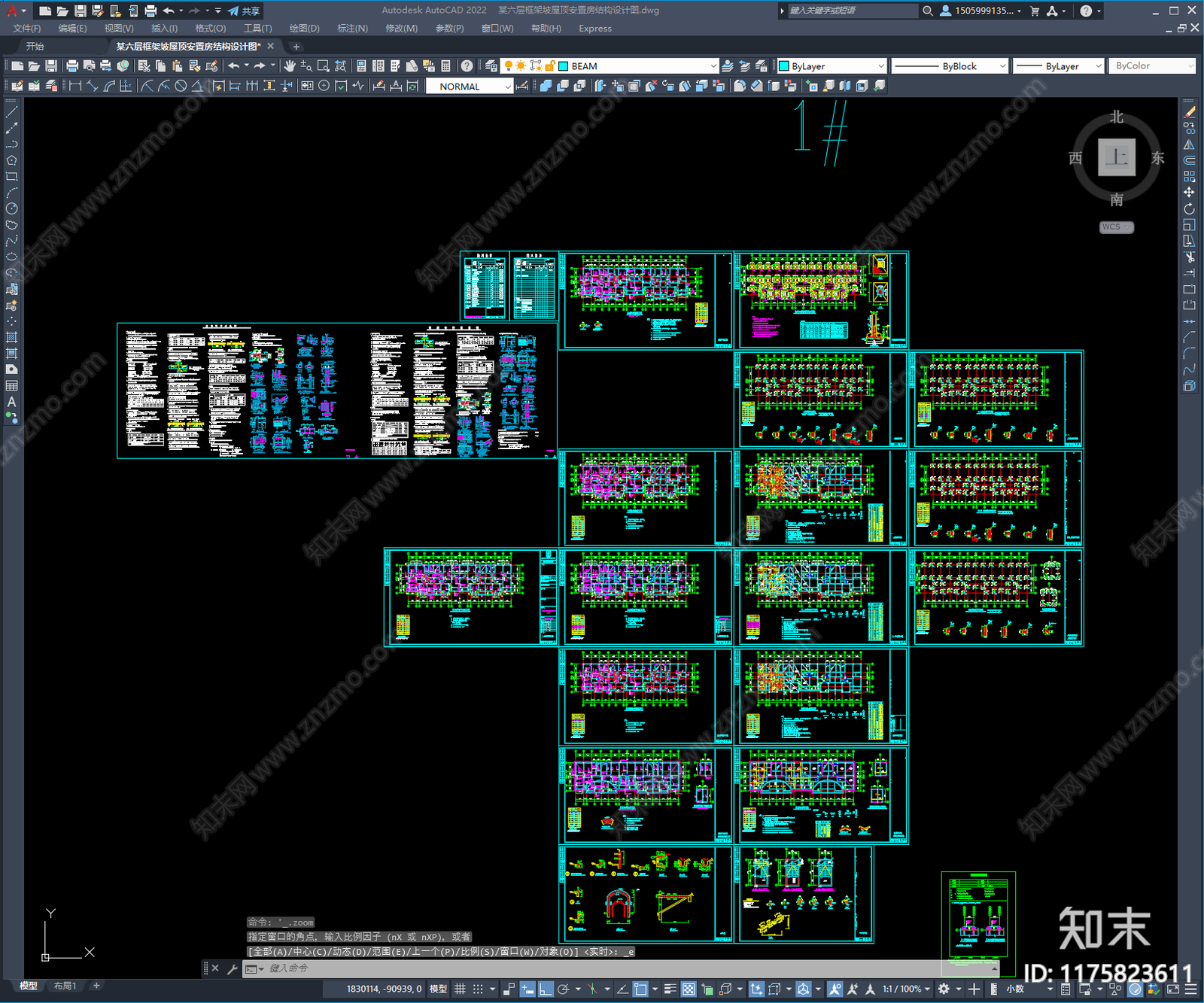The image size is (1204, 1003).
Task: Select the Polygon draw tool
Action: [11, 160]
